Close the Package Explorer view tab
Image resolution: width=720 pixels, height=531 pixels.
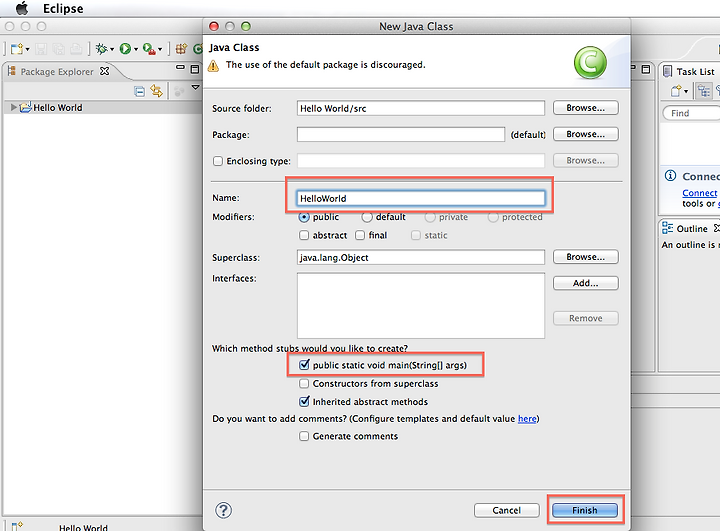[x=105, y=71]
